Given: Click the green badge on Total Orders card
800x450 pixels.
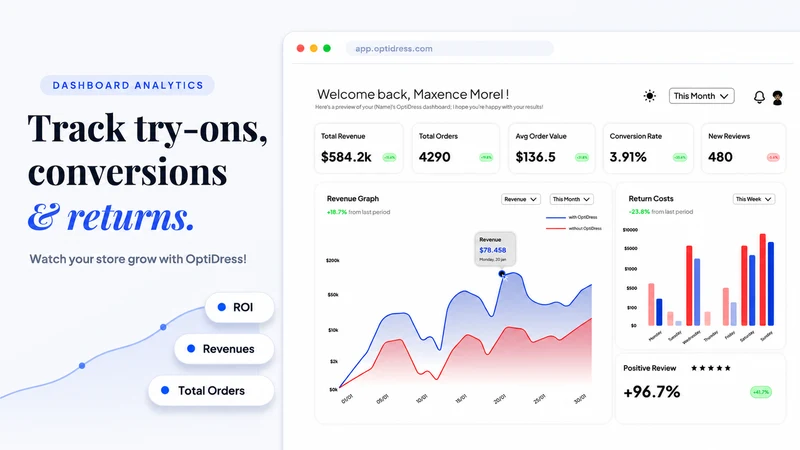Looking at the screenshot, I should coord(486,158).
